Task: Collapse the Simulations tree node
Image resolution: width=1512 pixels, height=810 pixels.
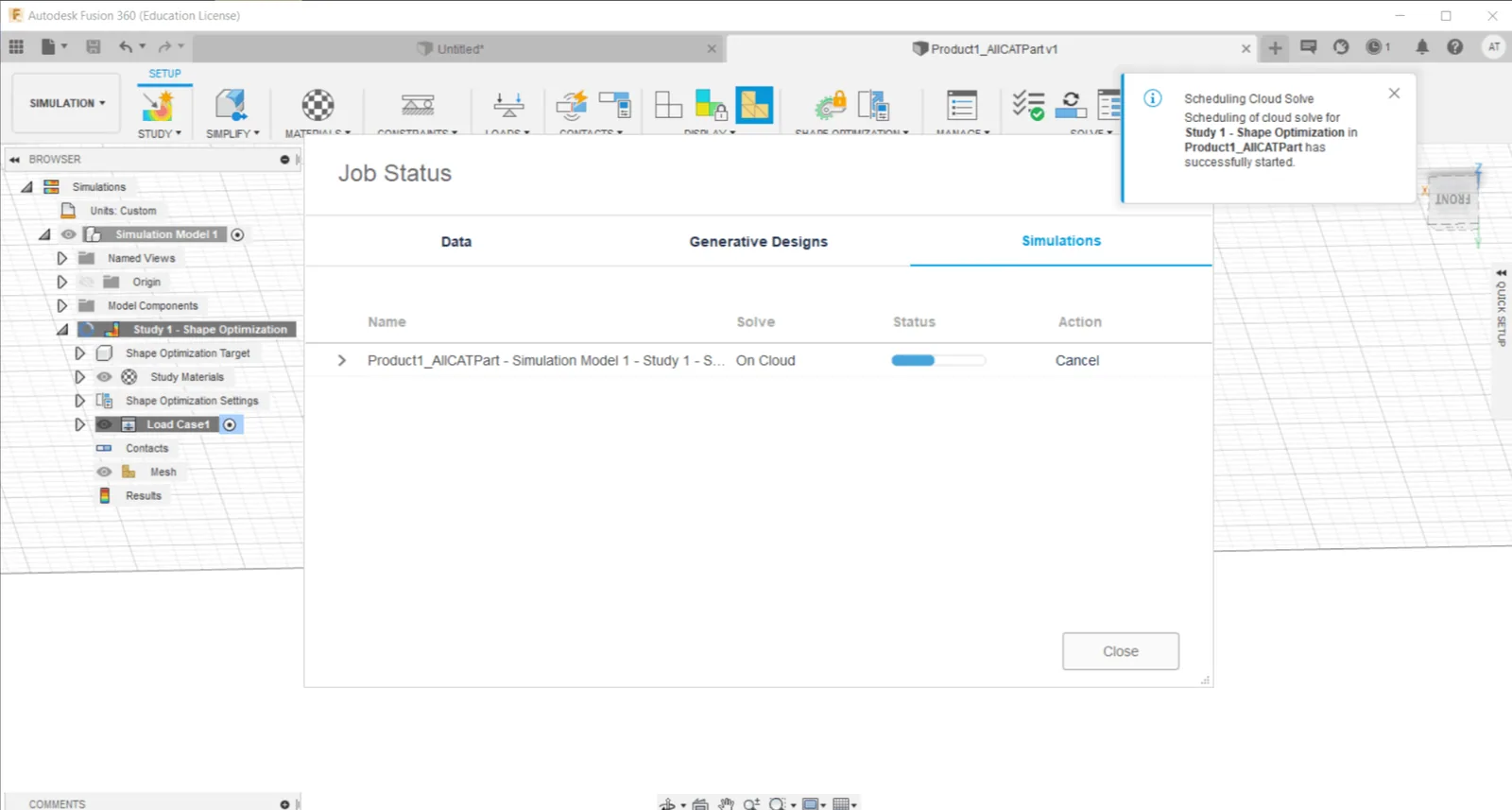Action: click(26, 187)
